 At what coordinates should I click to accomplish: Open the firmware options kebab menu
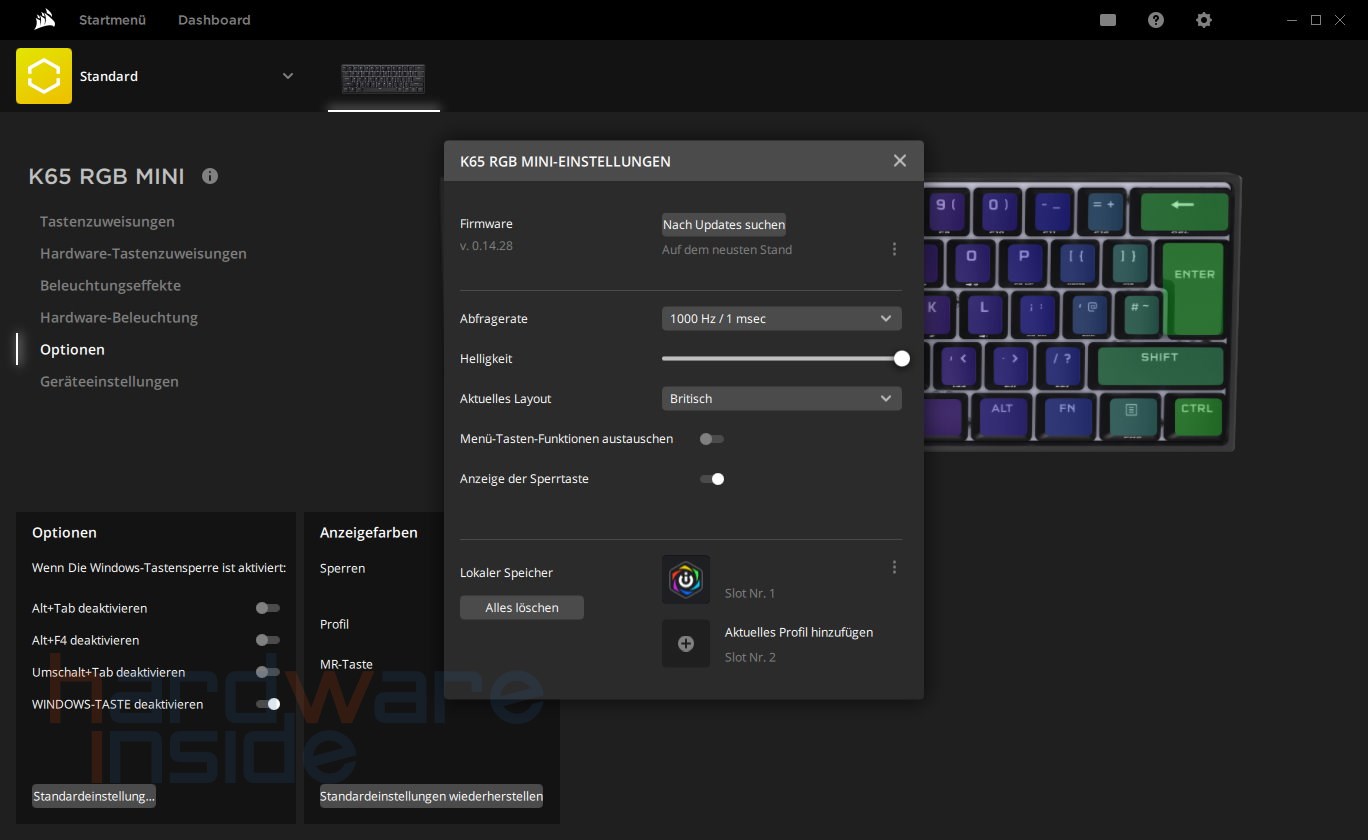pyautogui.click(x=894, y=249)
